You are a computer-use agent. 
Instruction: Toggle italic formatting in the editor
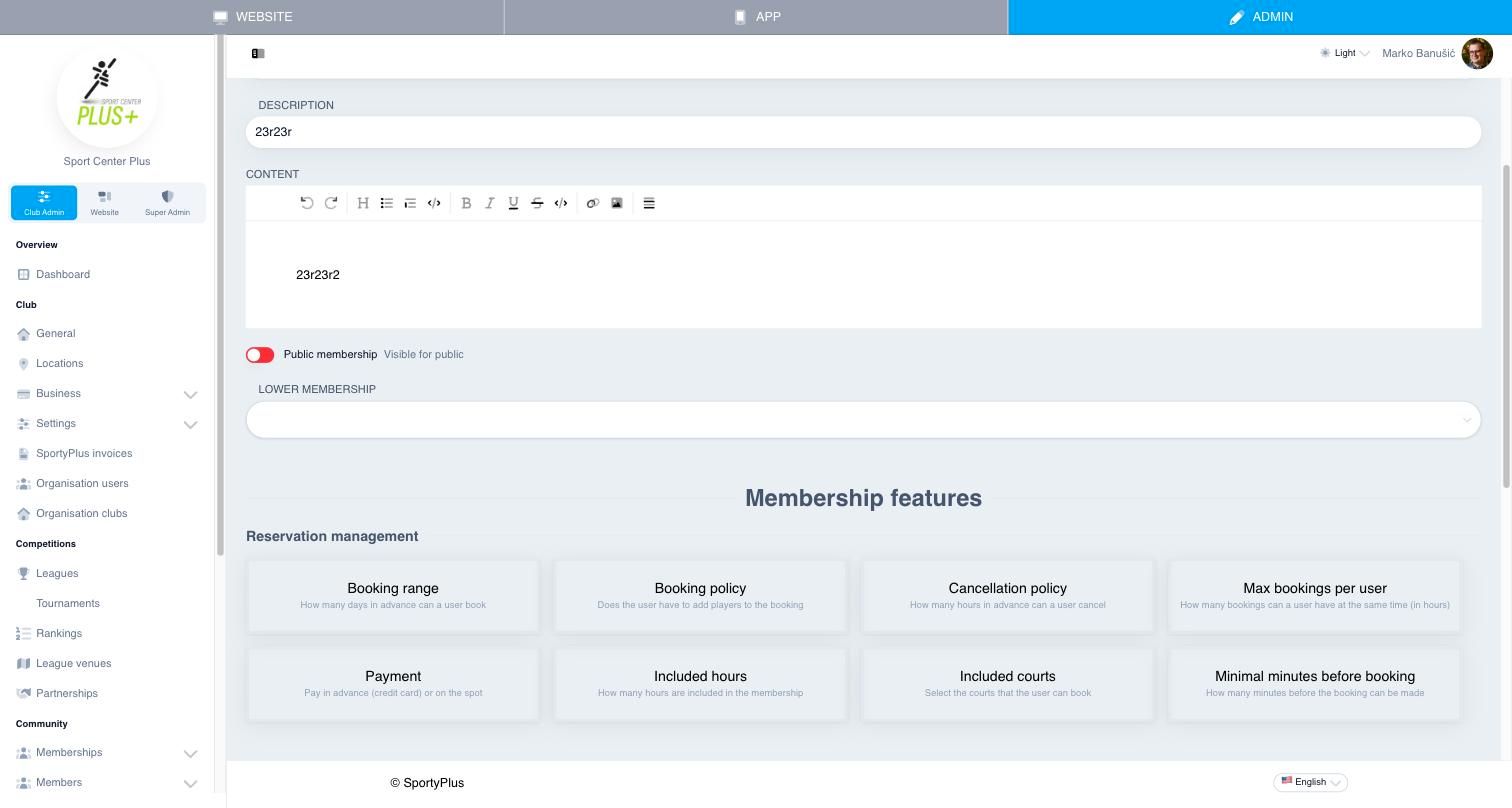coord(490,203)
